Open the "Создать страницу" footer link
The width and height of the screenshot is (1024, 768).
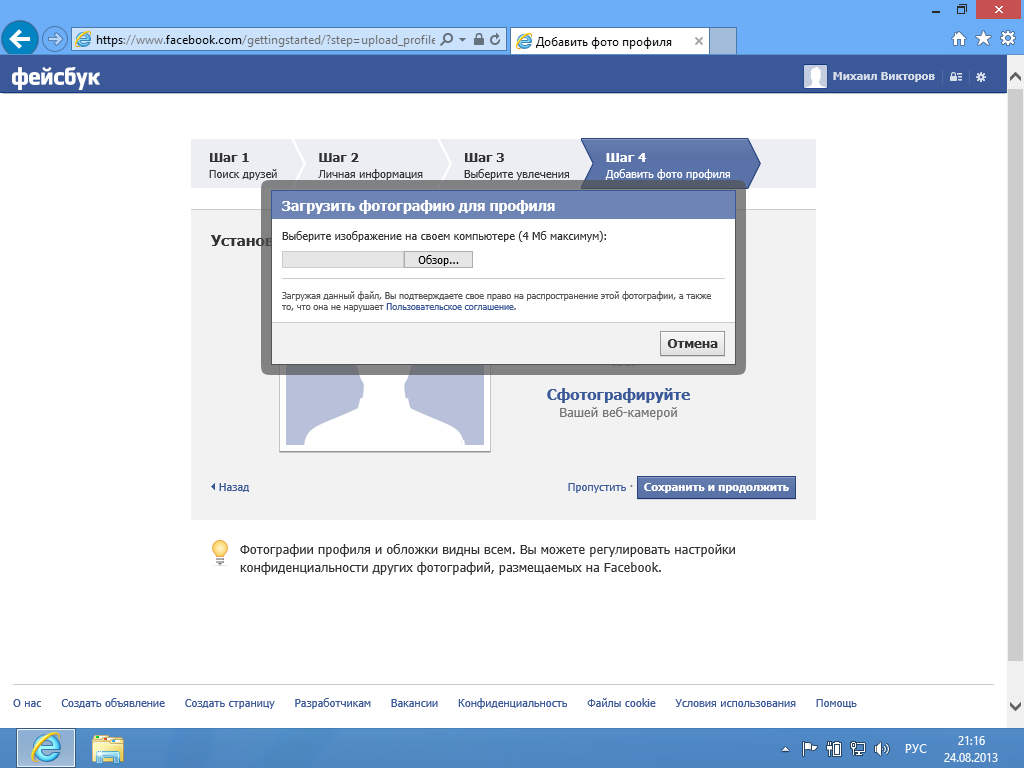[230, 703]
